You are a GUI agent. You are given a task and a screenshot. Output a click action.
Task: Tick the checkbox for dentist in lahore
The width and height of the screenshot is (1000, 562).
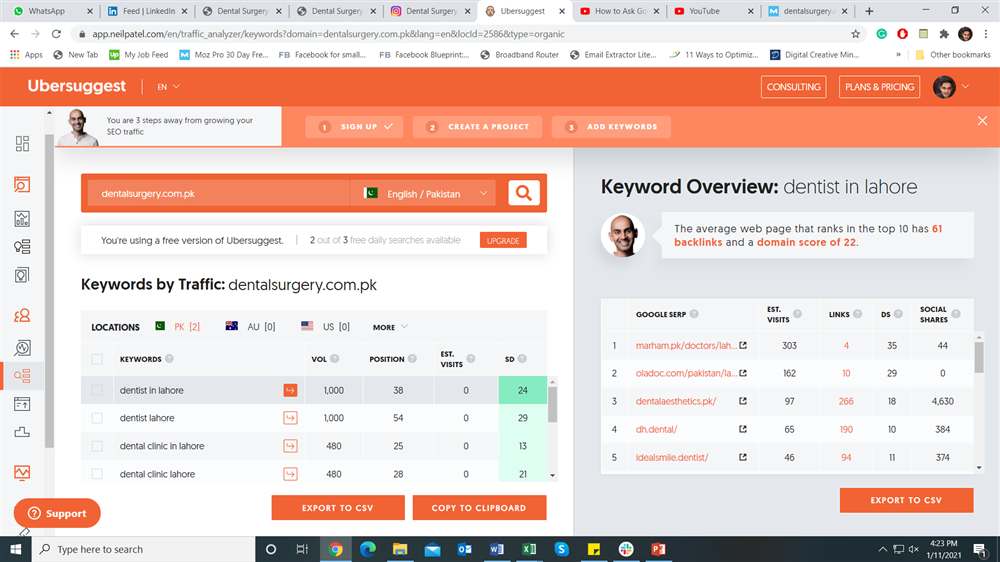[x=97, y=390]
